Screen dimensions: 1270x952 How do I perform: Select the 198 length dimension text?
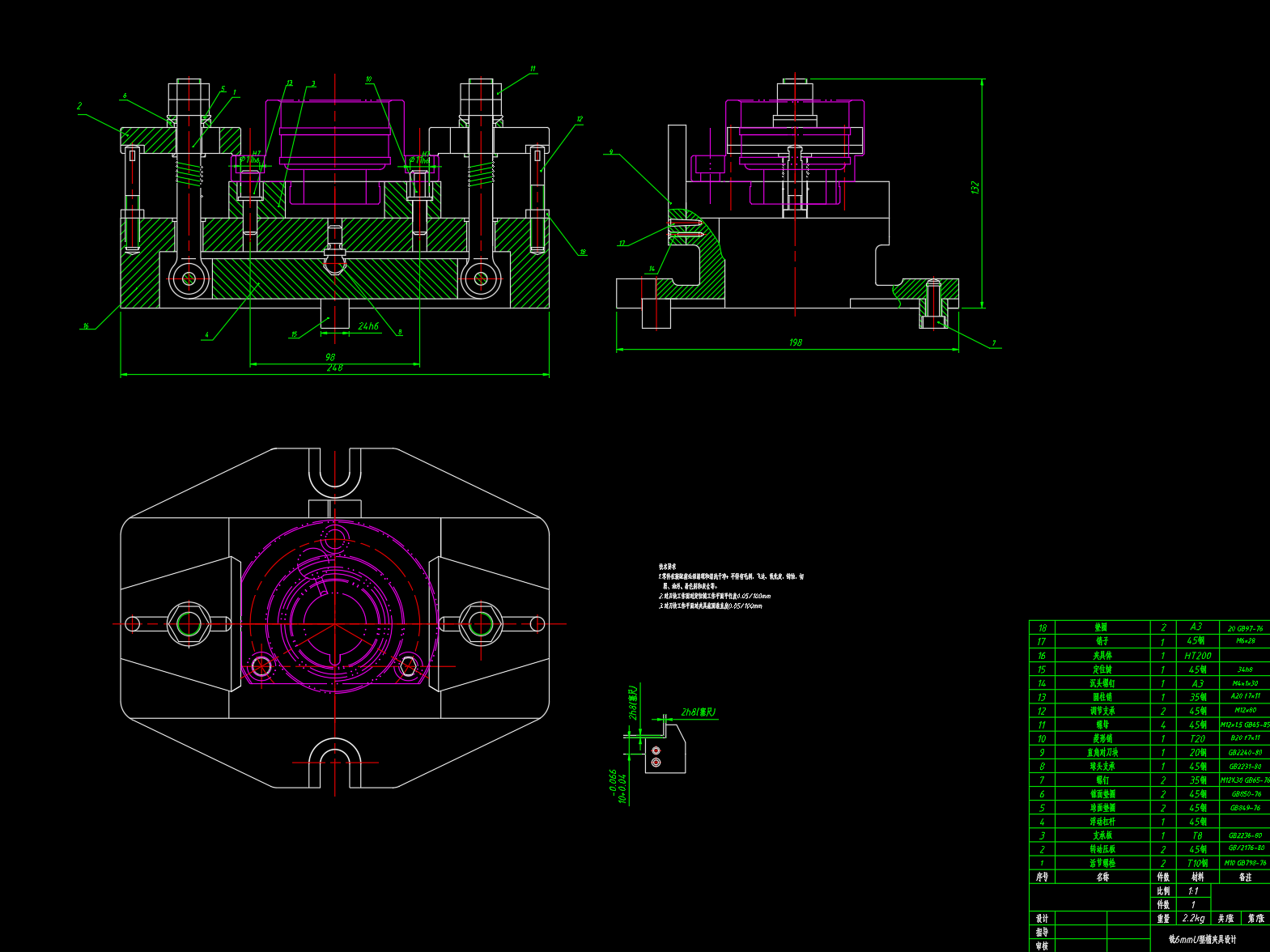point(796,342)
